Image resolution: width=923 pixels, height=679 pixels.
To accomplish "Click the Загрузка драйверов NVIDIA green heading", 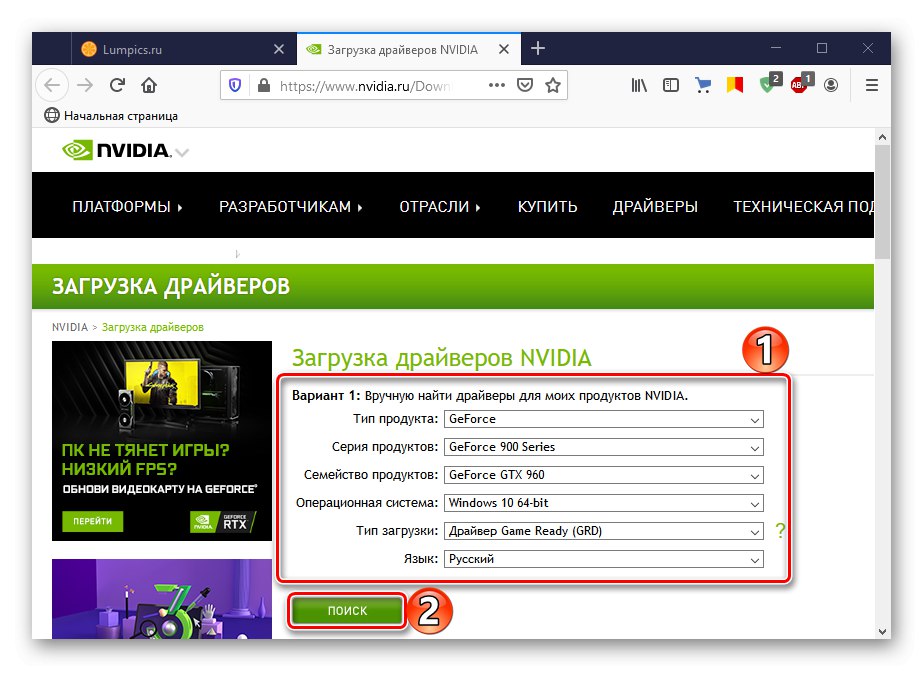I will pyautogui.click(x=441, y=358).
